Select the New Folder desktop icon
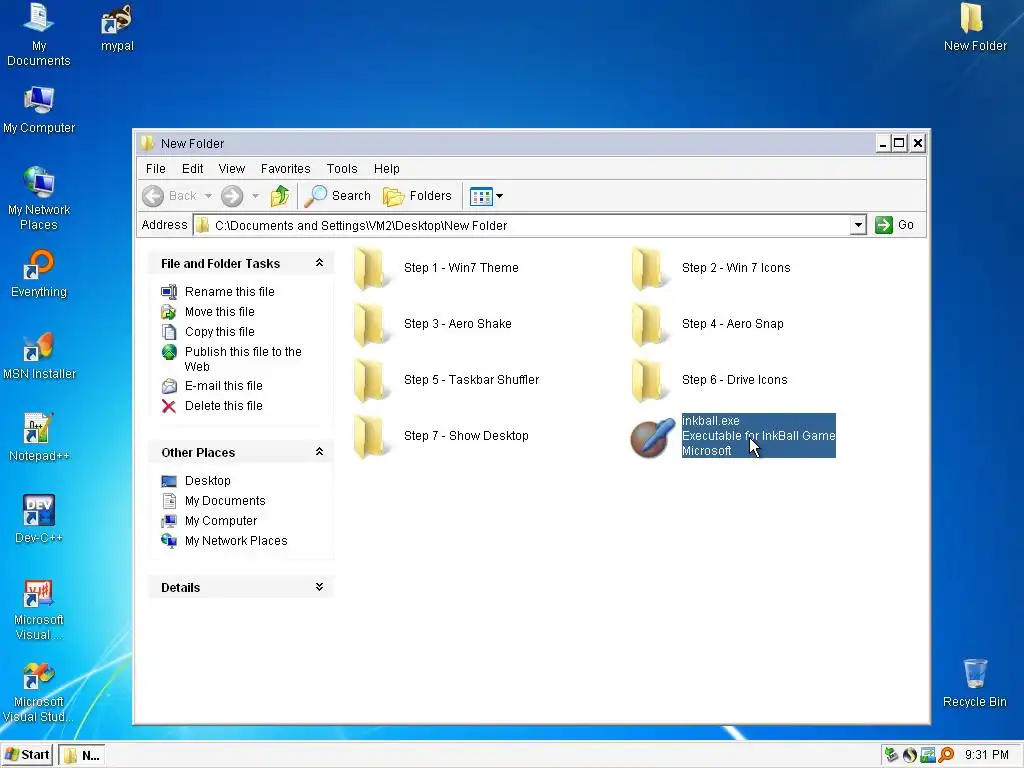1024x768 pixels. pyautogui.click(x=974, y=27)
